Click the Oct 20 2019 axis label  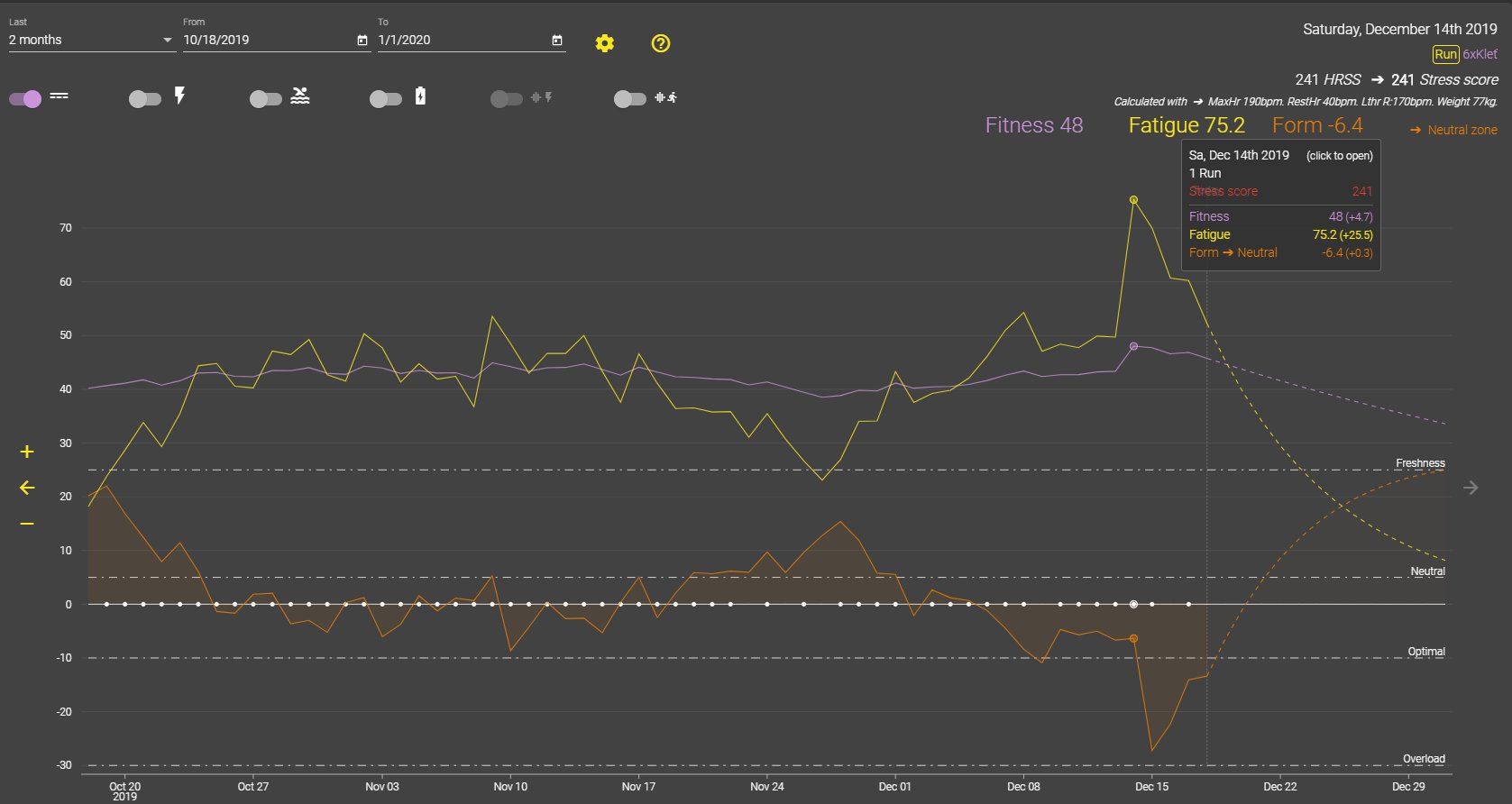[124, 790]
